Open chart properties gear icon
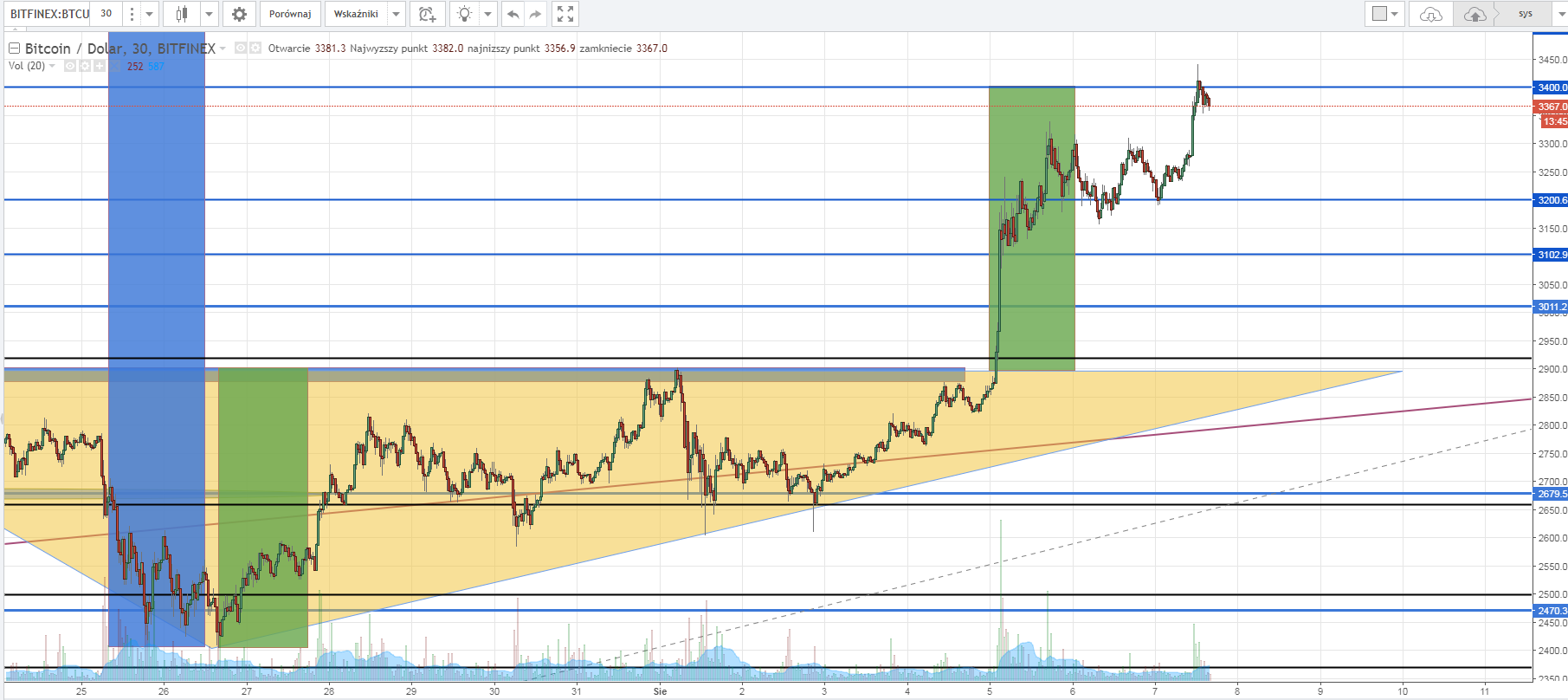 tap(239, 14)
